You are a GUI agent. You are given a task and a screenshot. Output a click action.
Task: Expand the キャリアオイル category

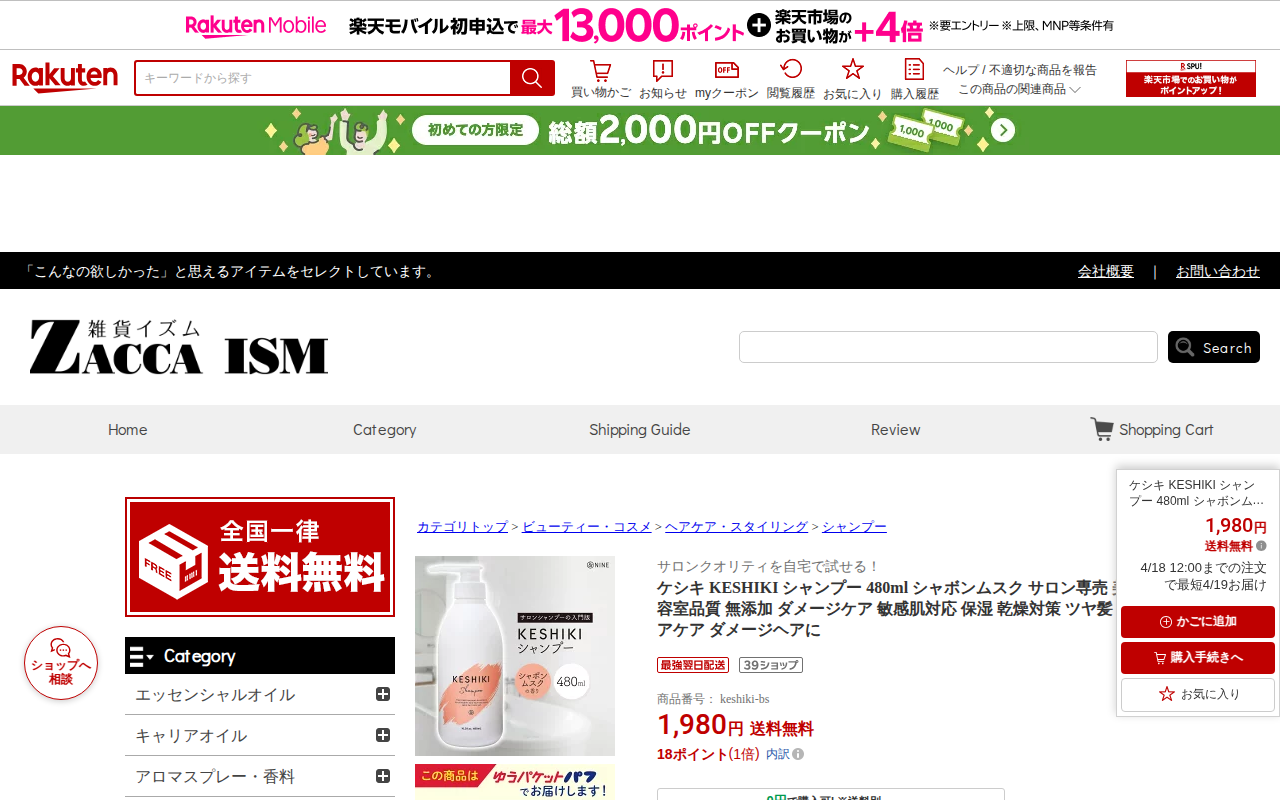[x=383, y=735]
